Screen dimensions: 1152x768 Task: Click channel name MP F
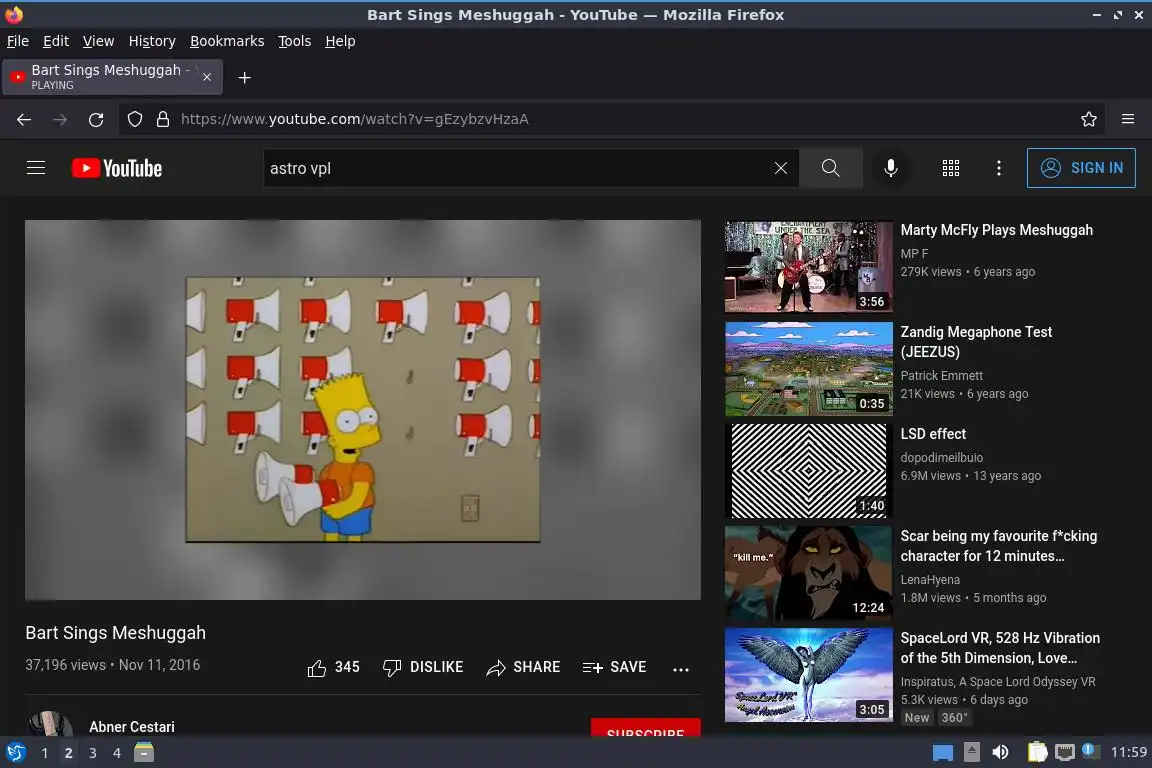[x=915, y=254]
